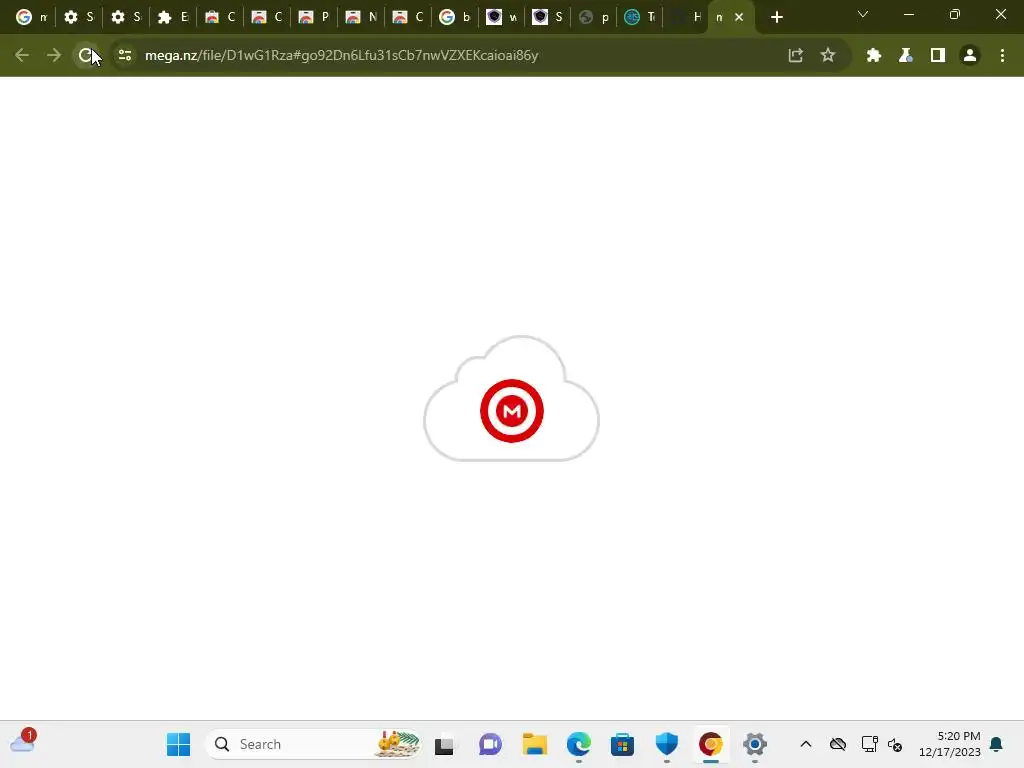
Task: Switch to web store tab labeled N
Action: click(360, 18)
